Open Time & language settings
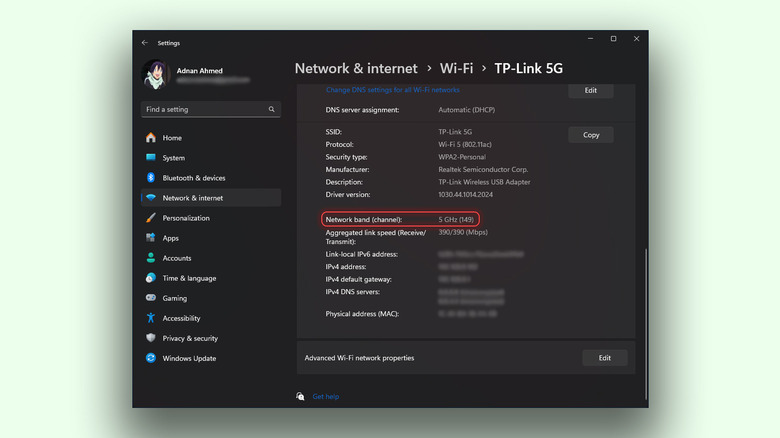 click(x=189, y=278)
